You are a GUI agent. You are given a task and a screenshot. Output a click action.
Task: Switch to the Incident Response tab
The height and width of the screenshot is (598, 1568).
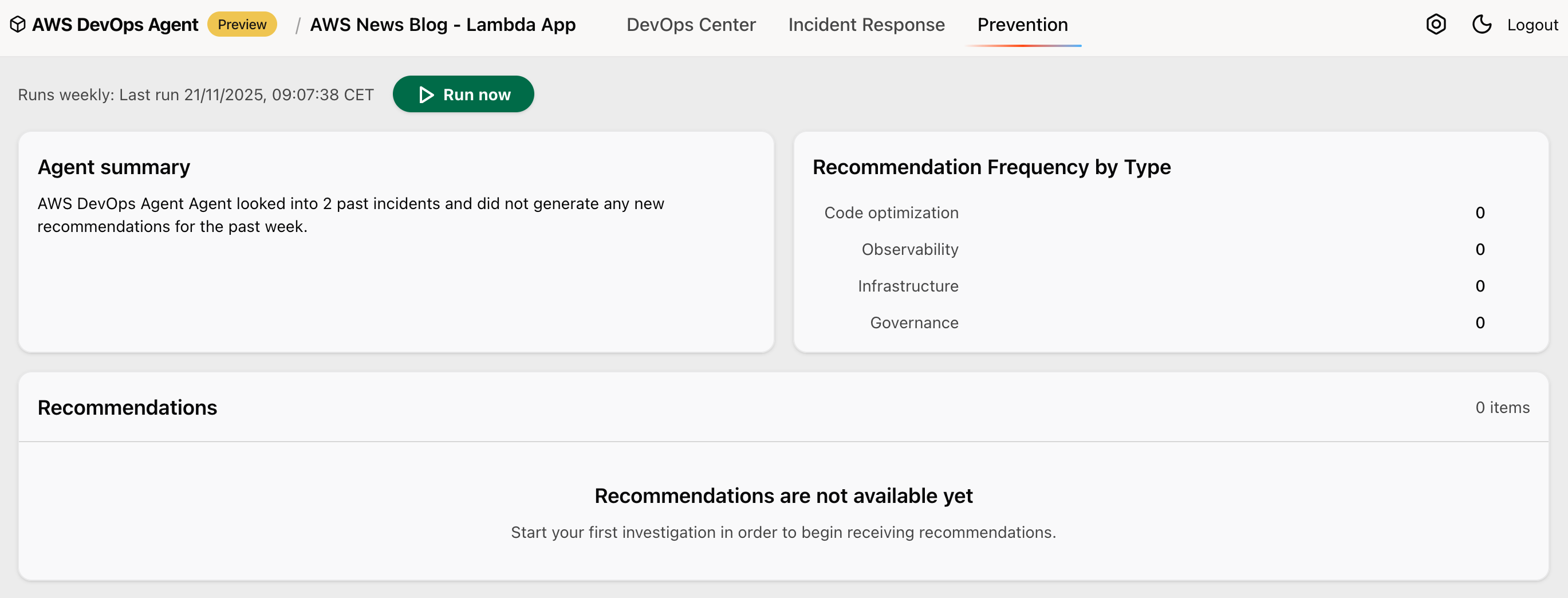pyautogui.click(x=866, y=25)
